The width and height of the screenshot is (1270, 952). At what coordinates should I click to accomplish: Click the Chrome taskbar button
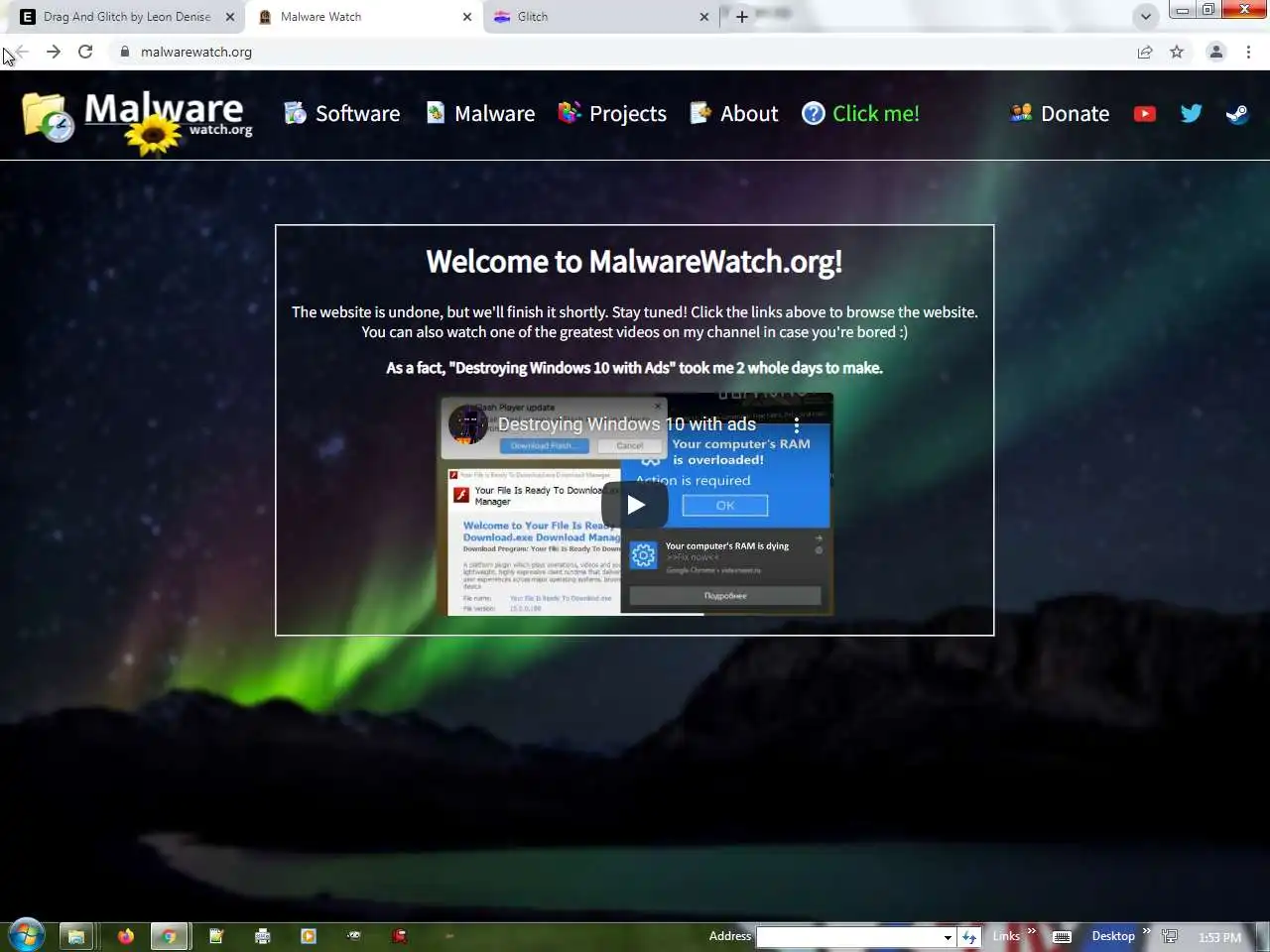pos(169,936)
